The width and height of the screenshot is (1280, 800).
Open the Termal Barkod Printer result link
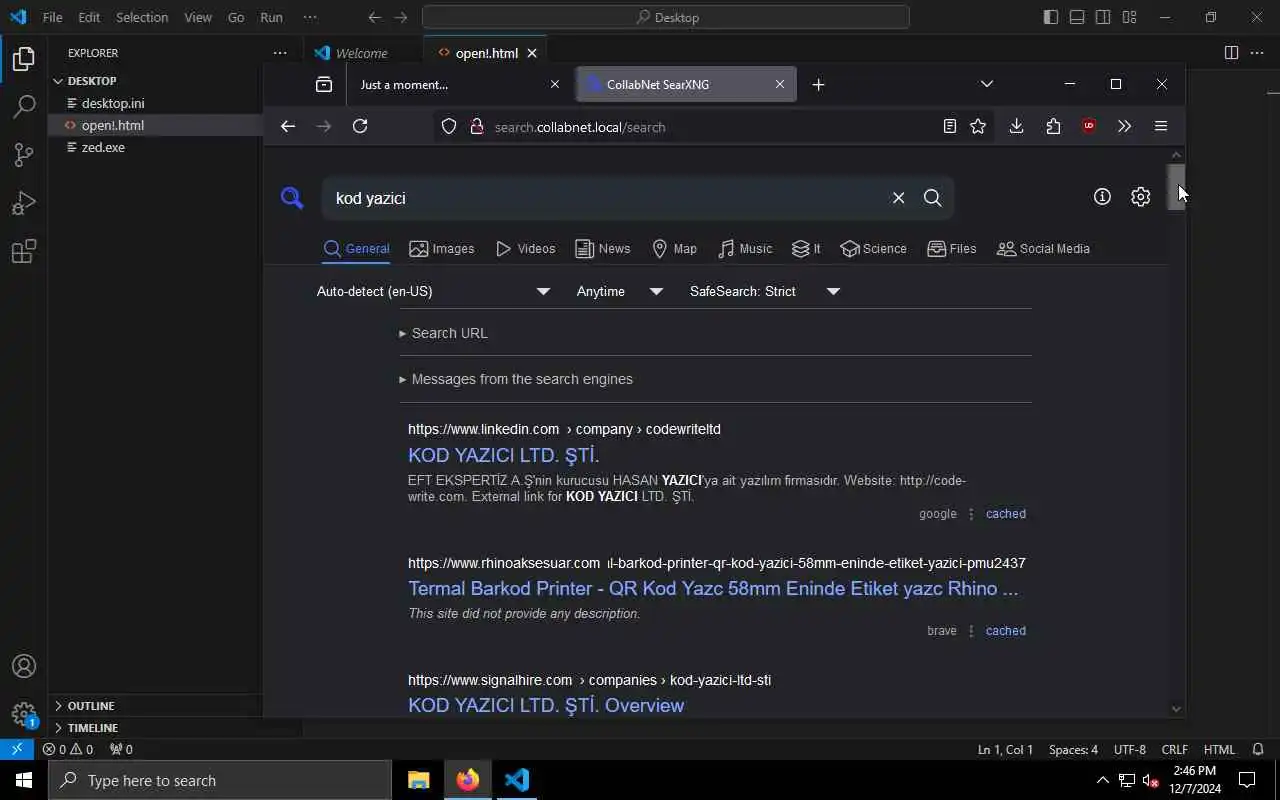713,588
